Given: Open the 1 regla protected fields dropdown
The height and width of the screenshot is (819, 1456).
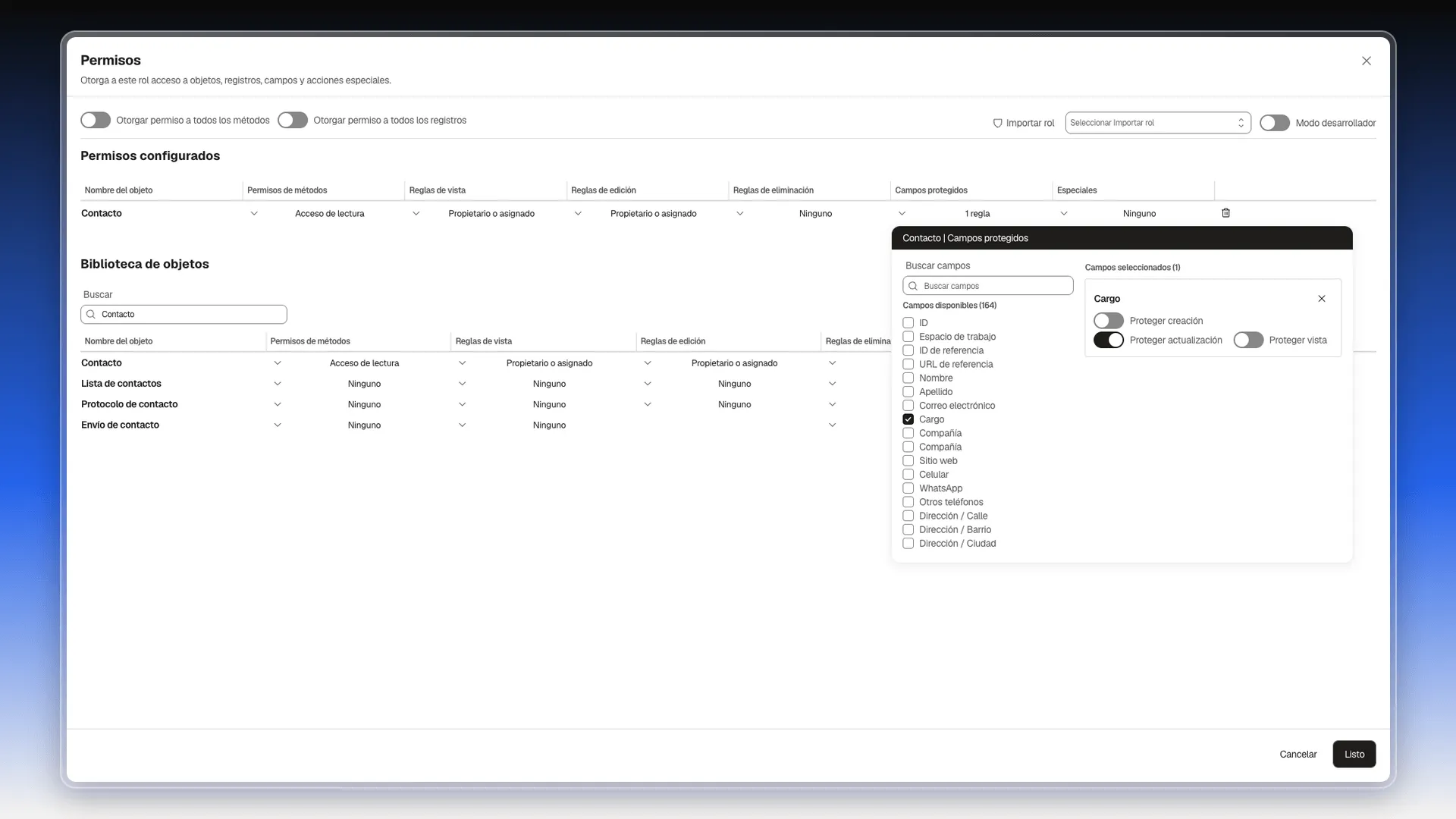Looking at the screenshot, I should [977, 214].
